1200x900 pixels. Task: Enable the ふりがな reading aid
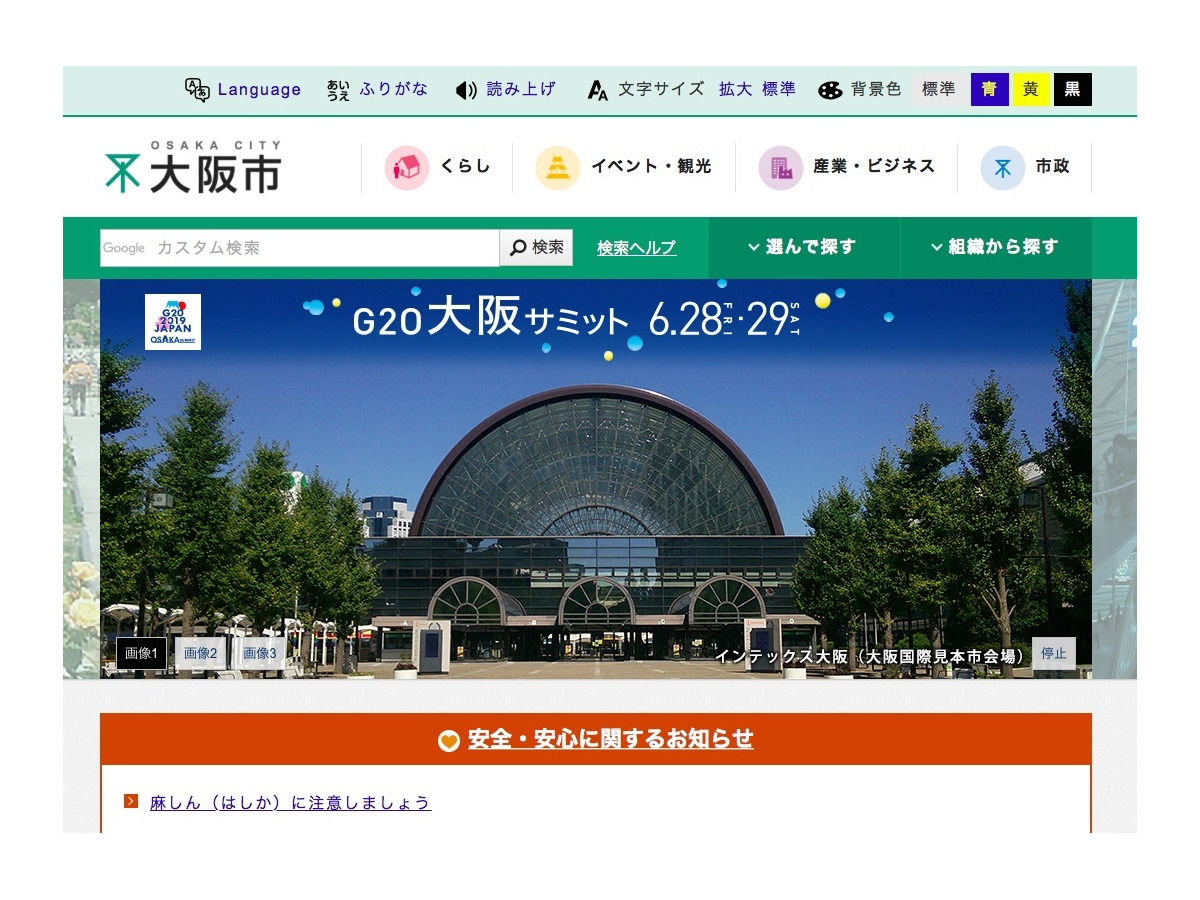(x=392, y=89)
